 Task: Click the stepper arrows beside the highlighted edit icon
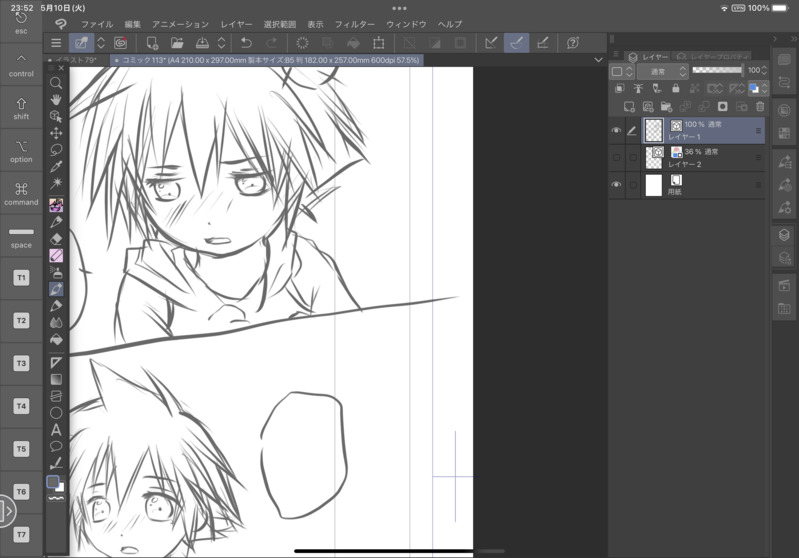pyautogui.click(x=101, y=43)
